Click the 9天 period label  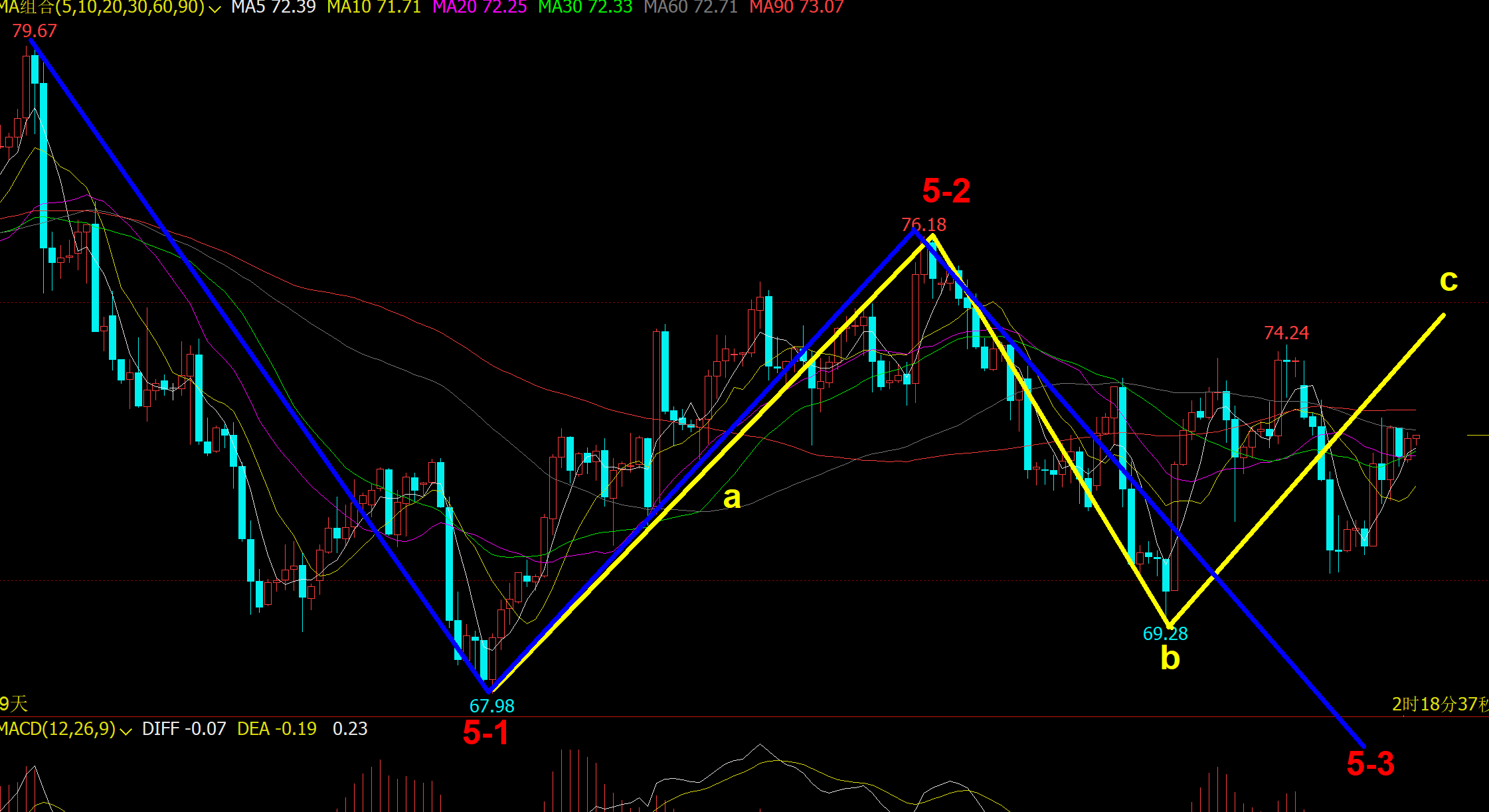[x=13, y=704]
